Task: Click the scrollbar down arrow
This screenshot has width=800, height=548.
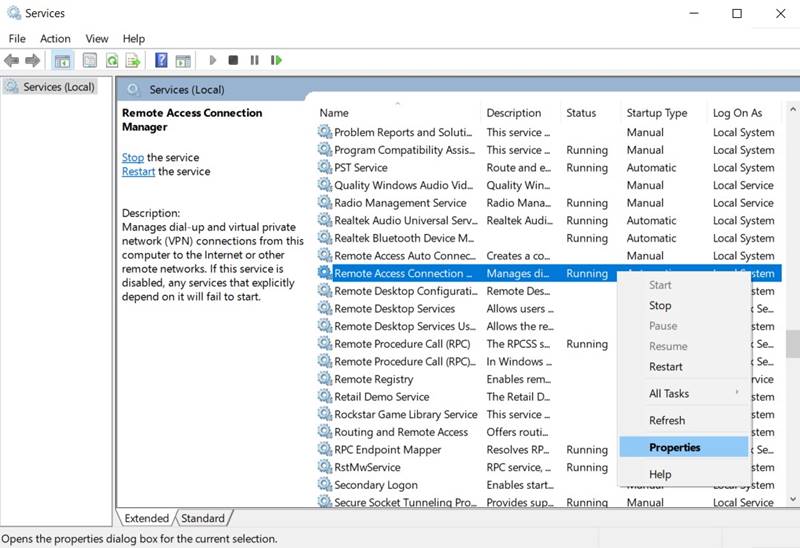Action: (792, 500)
